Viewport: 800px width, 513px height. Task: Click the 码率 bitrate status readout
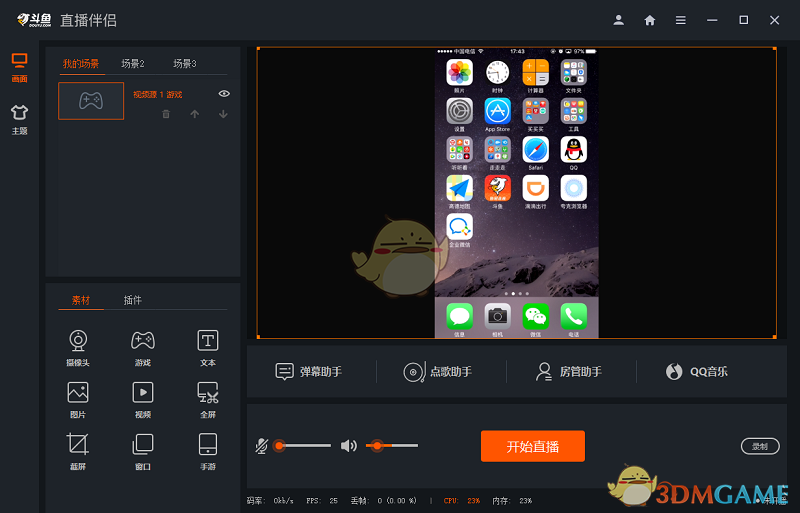[270, 501]
